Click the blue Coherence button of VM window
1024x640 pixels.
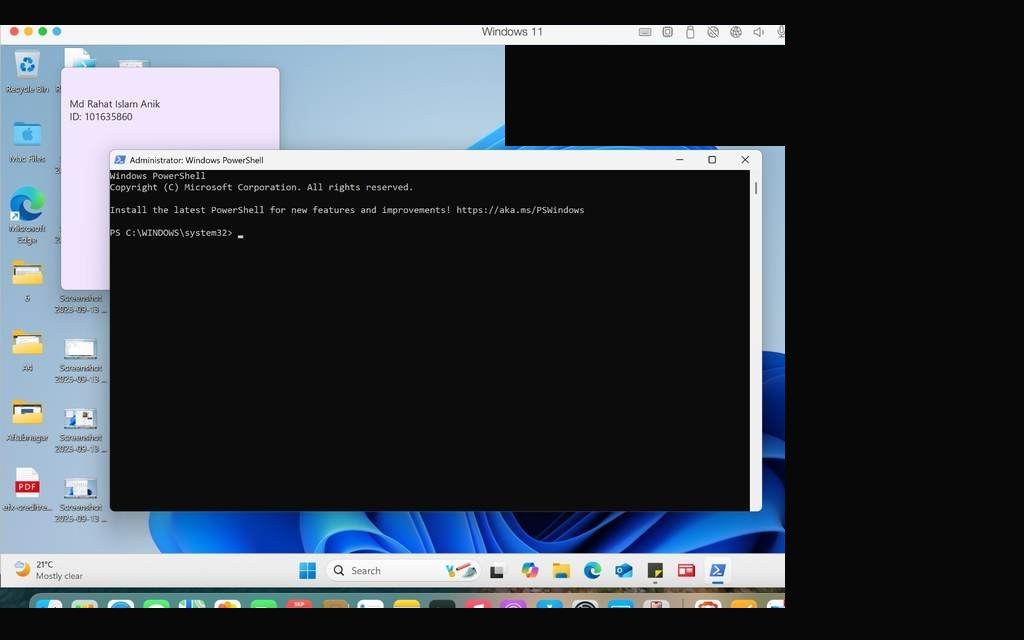click(57, 31)
